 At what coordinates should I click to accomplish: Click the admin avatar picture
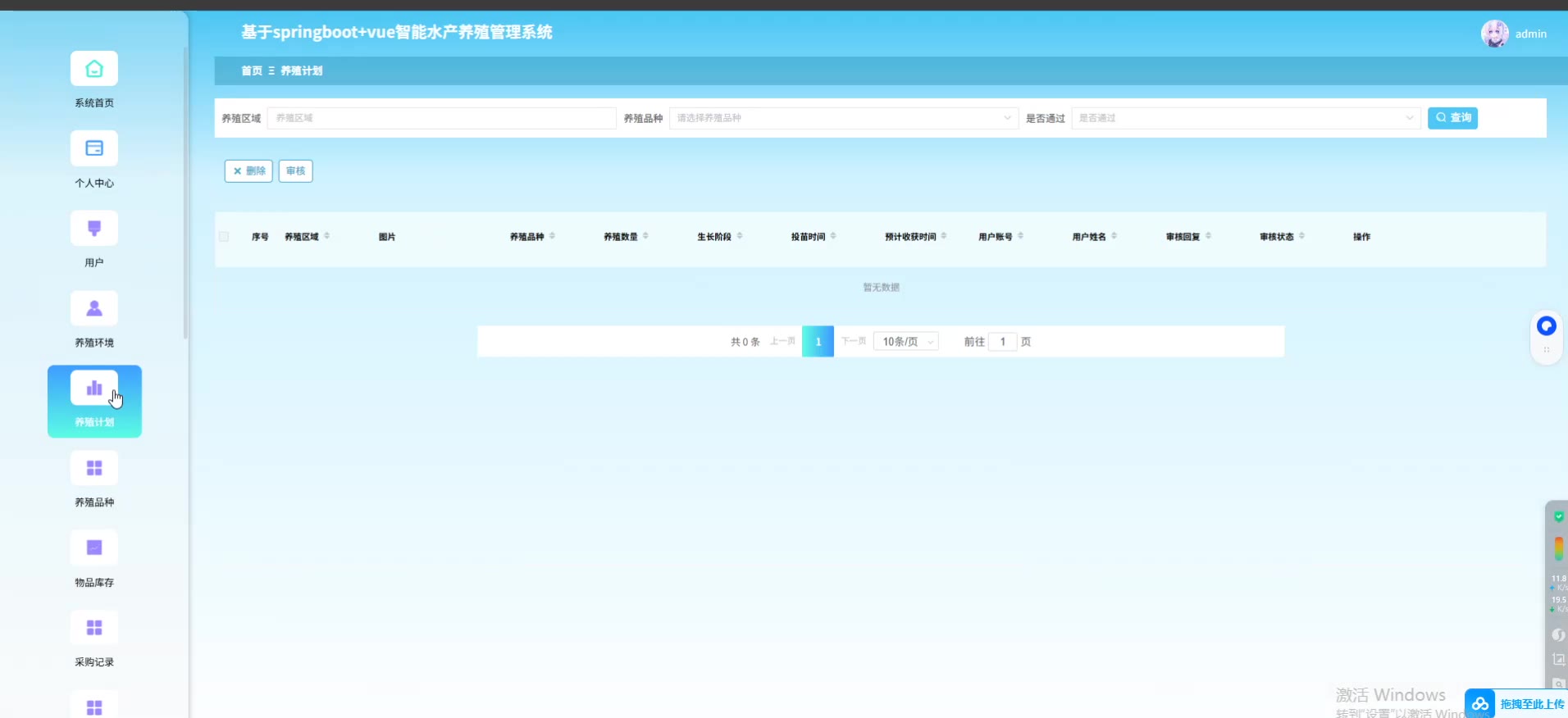click(x=1494, y=34)
